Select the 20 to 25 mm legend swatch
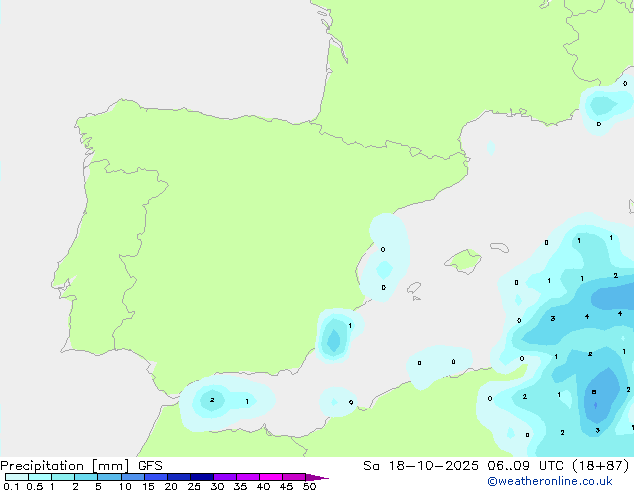Image resolution: width=634 pixels, height=490 pixels. pyautogui.click(x=179, y=477)
